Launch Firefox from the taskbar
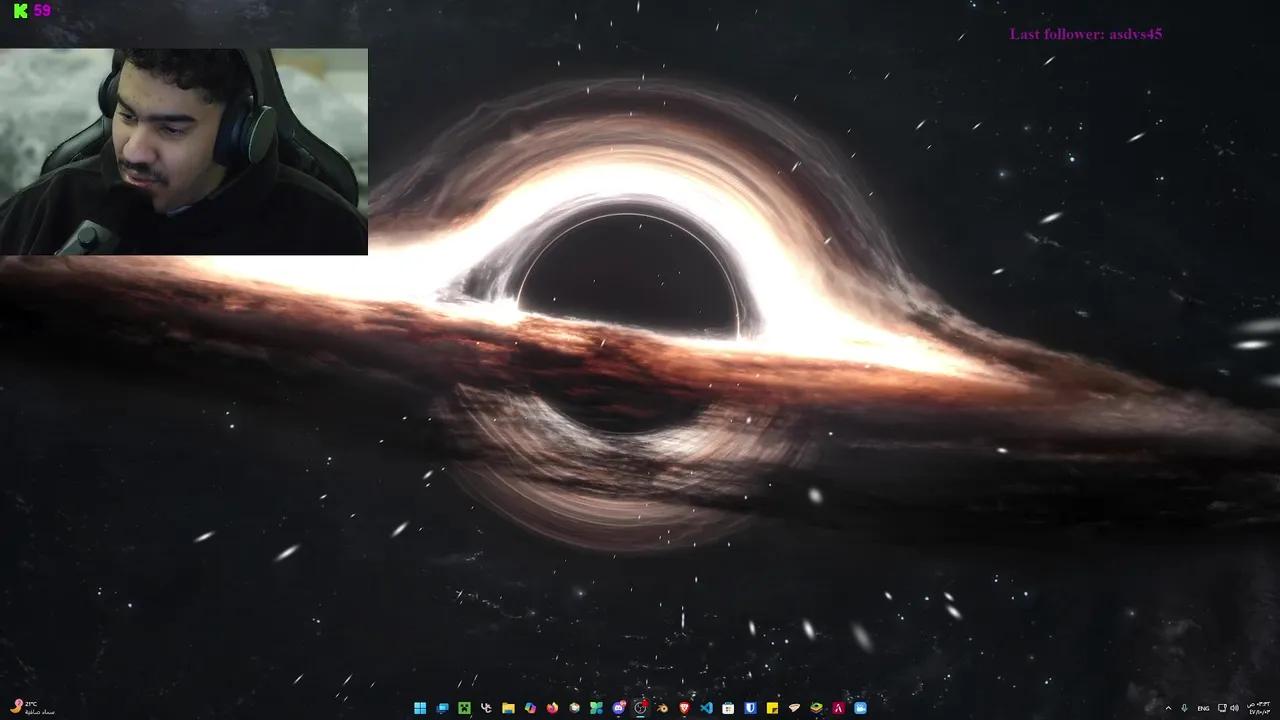This screenshot has height=720, width=1280. [x=552, y=708]
